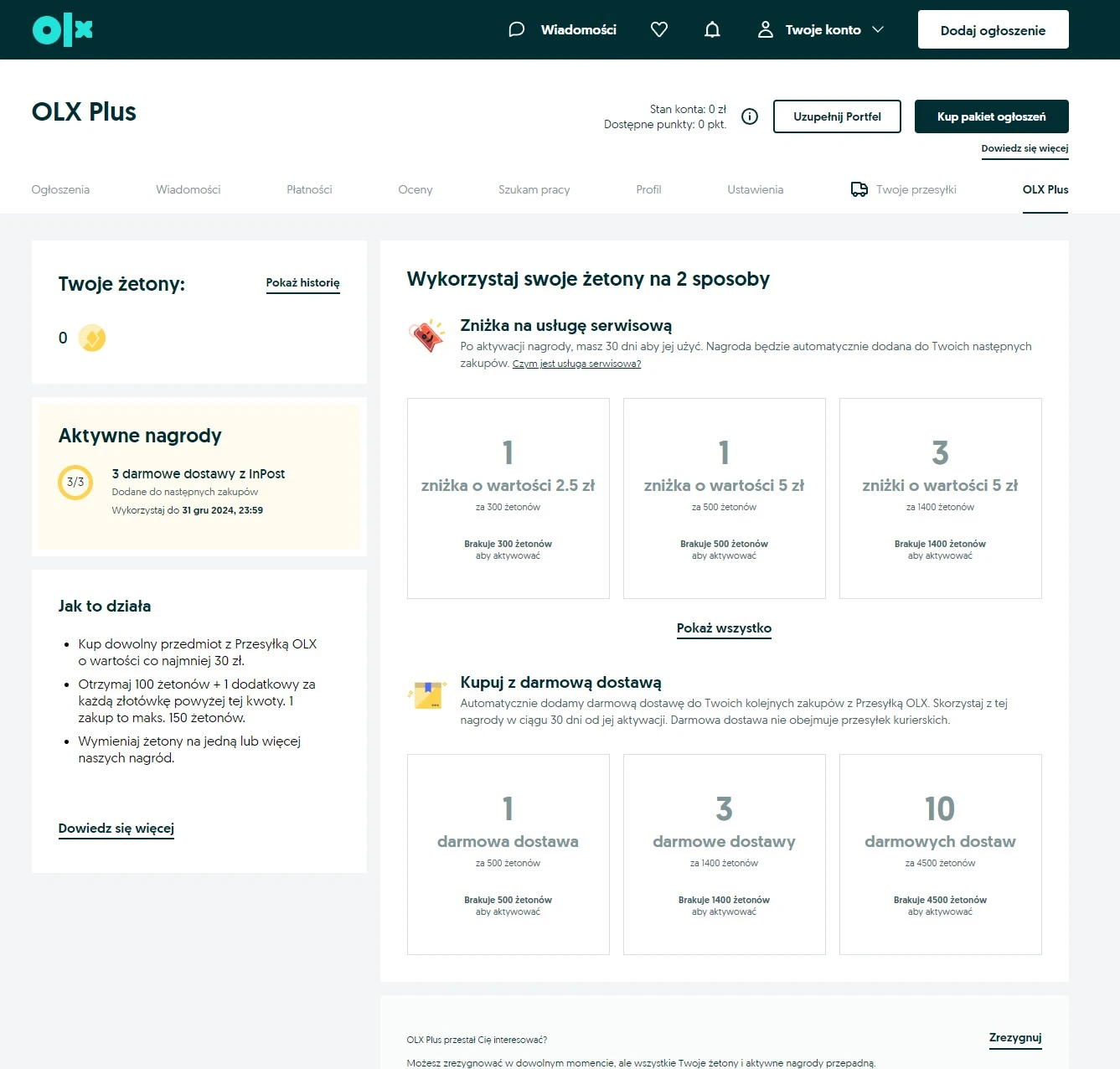Open the Wiadomości chat bubble icon
This screenshot has height=1069, width=1120.
517,30
